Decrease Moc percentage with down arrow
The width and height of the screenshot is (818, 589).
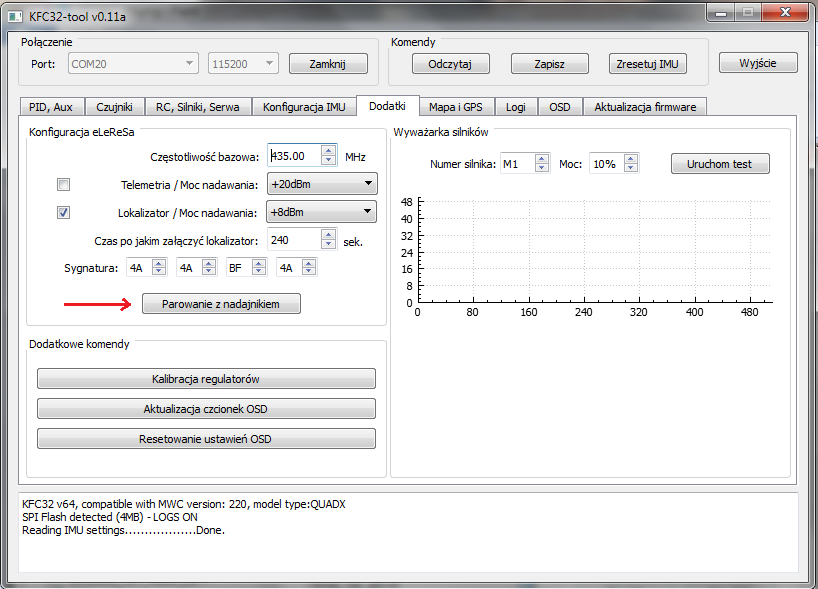[x=630, y=168]
